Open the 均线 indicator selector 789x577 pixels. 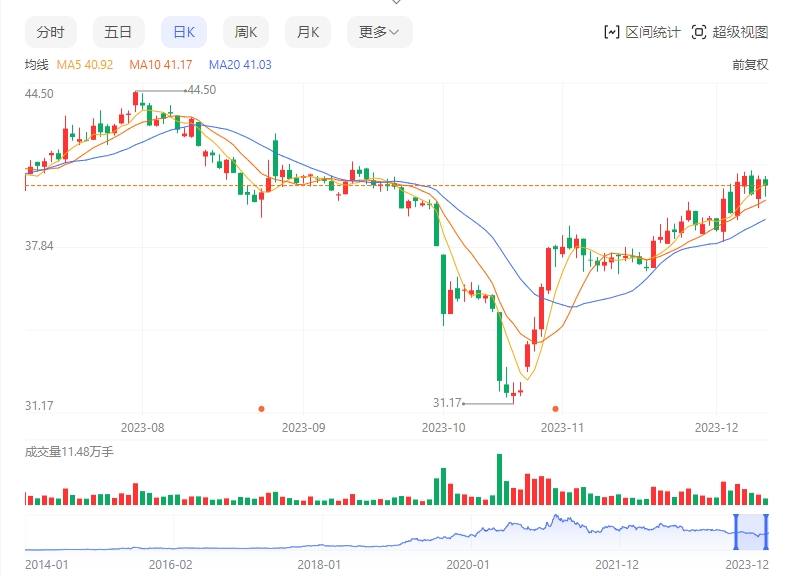pos(36,65)
